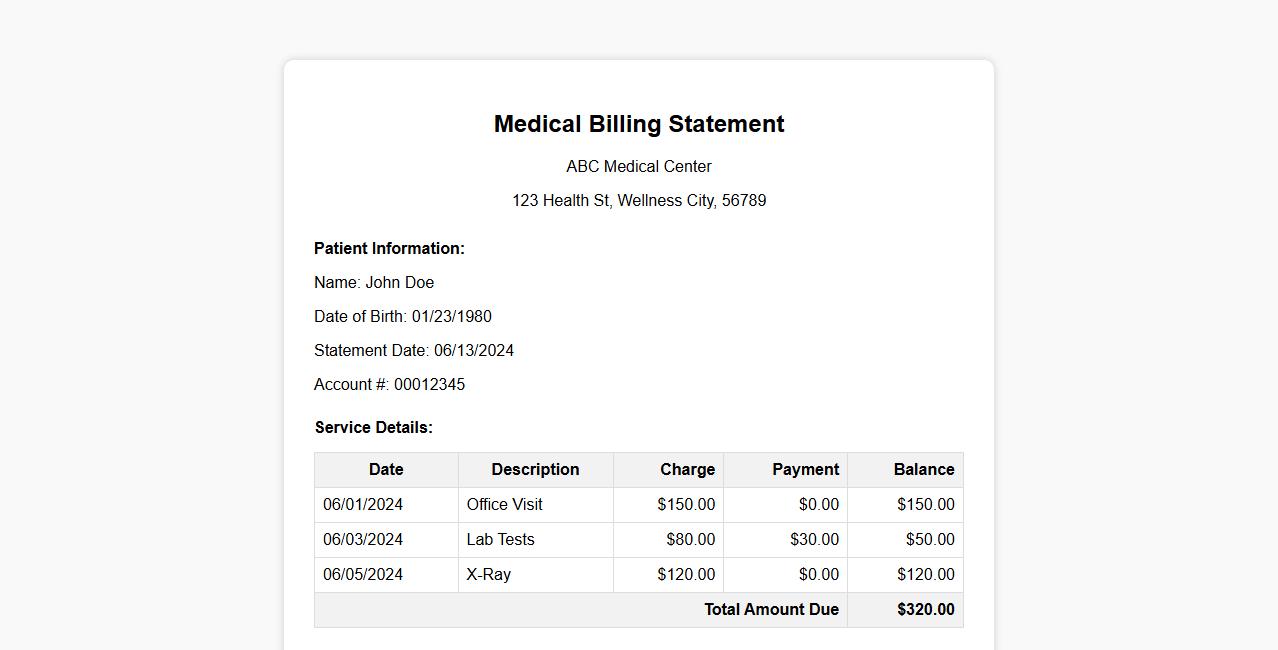Screen dimensions: 1278x650
Task: Click the Date column header
Action: coord(386,469)
